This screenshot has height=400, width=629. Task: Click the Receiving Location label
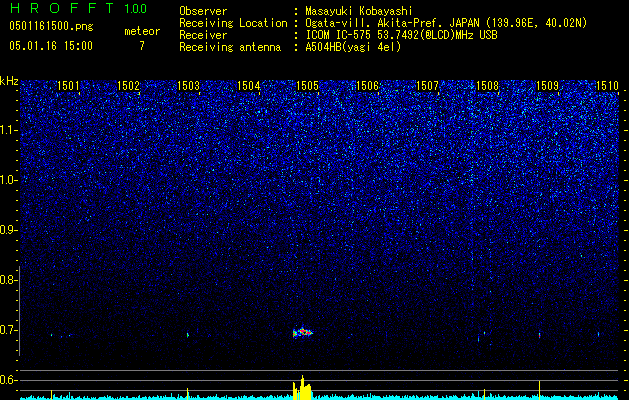click(x=233, y=23)
